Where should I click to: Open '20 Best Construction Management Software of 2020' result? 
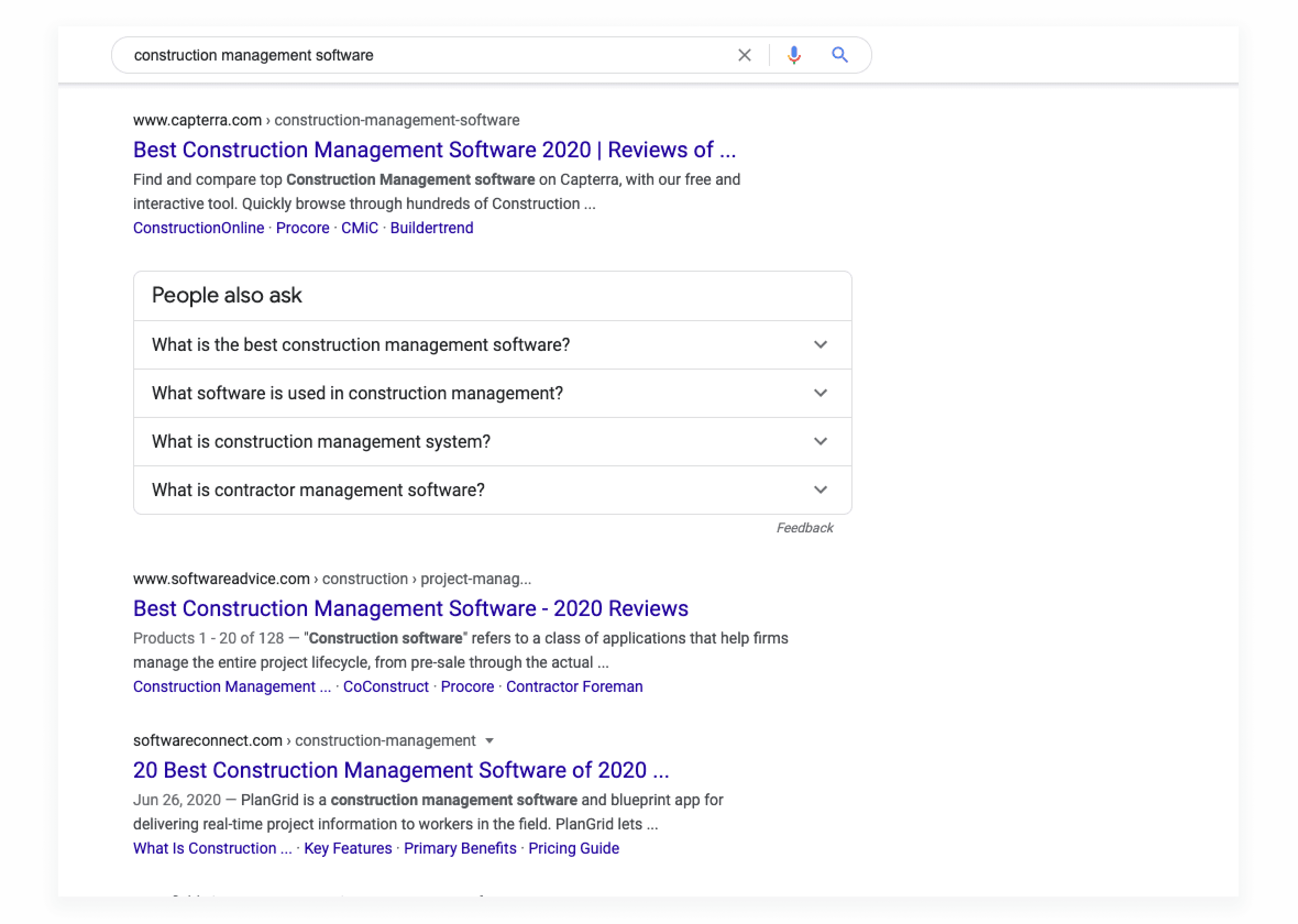401,770
